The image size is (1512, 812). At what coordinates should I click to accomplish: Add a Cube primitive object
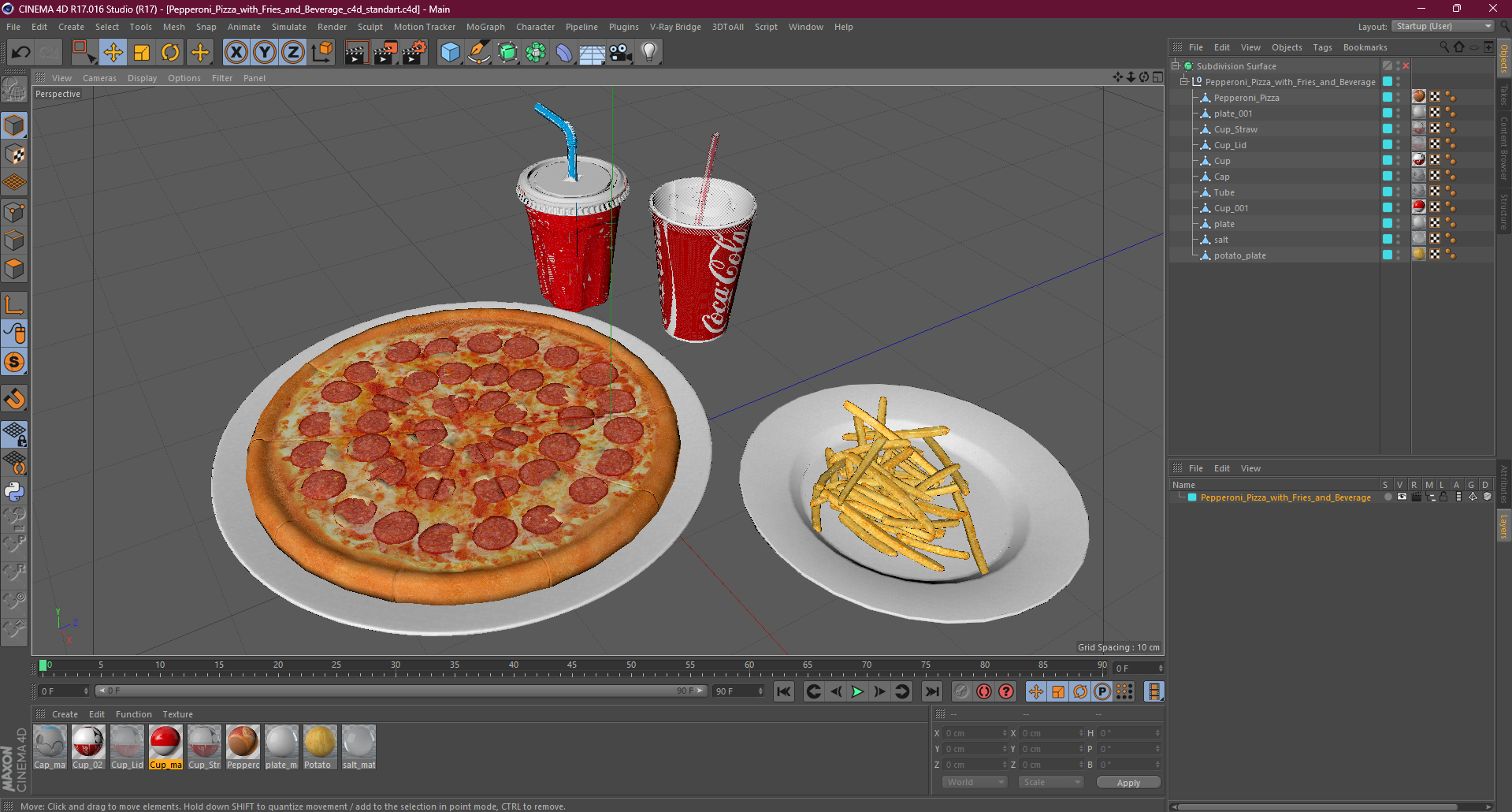coord(450,52)
